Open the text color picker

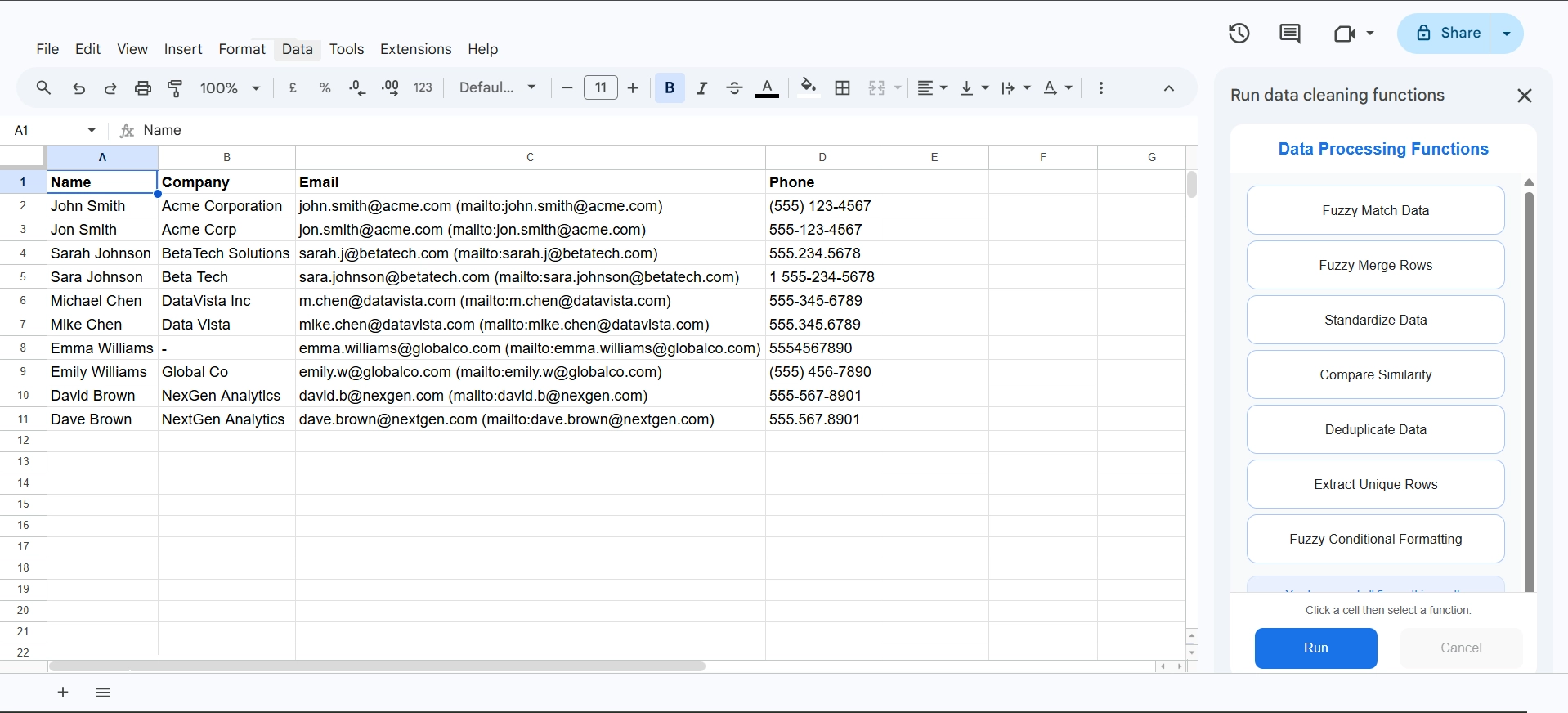tap(767, 87)
